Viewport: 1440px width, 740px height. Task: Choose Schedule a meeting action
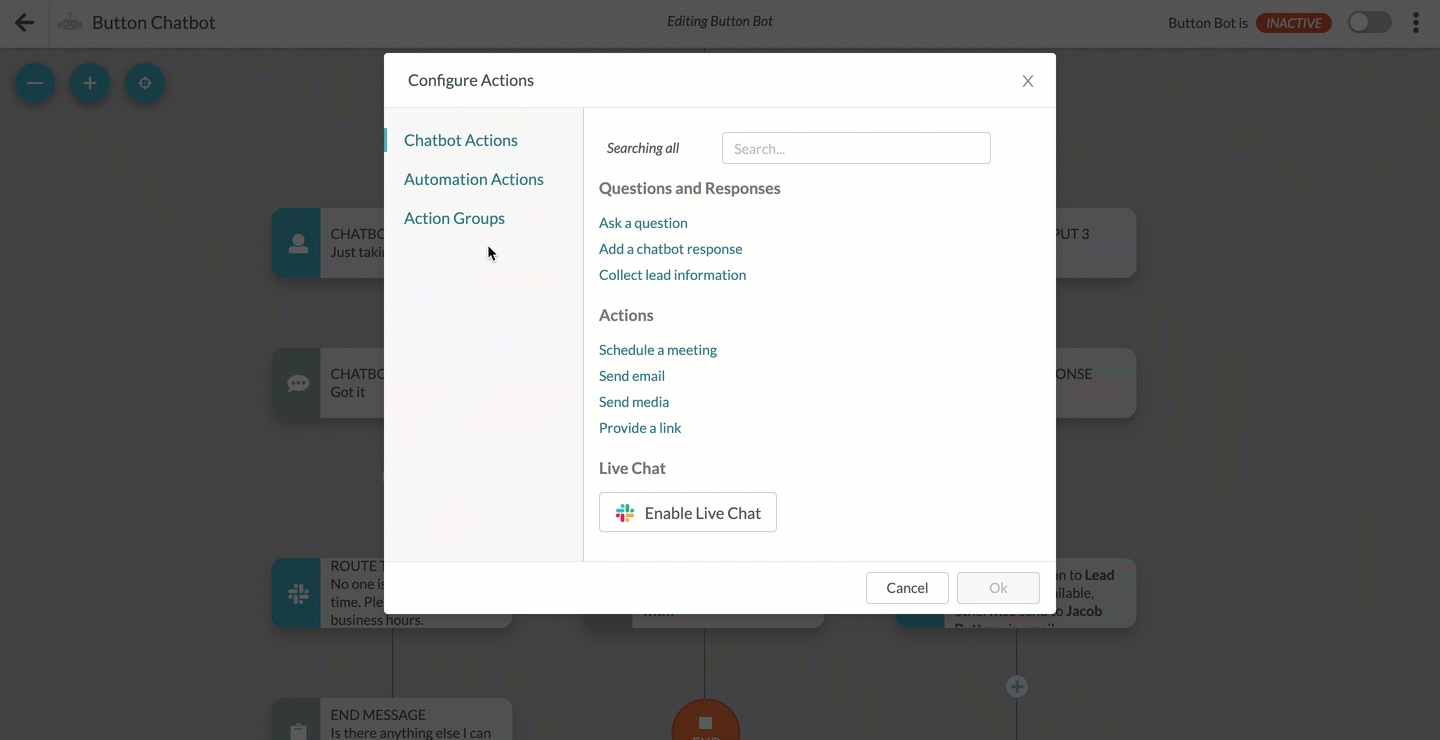tap(658, 350)
